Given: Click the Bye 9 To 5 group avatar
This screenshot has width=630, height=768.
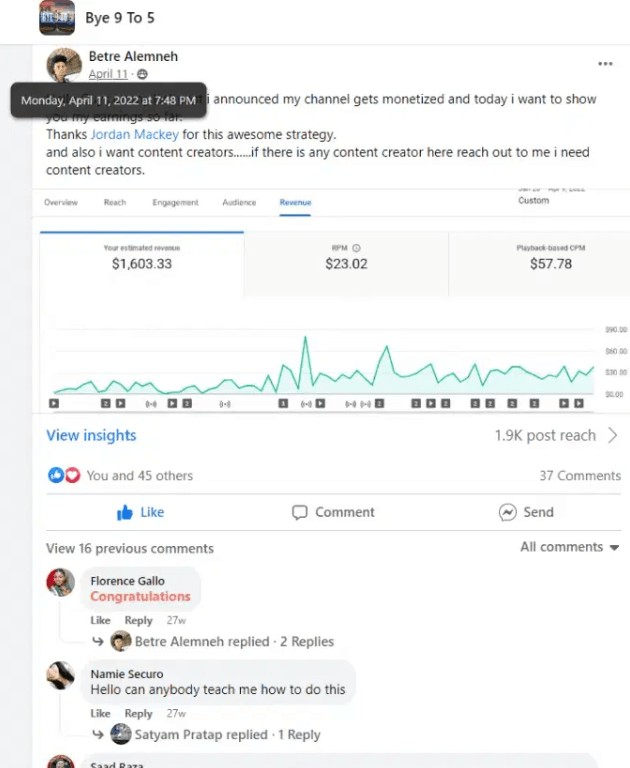Looking at the screenshot, I should [57, 18].
